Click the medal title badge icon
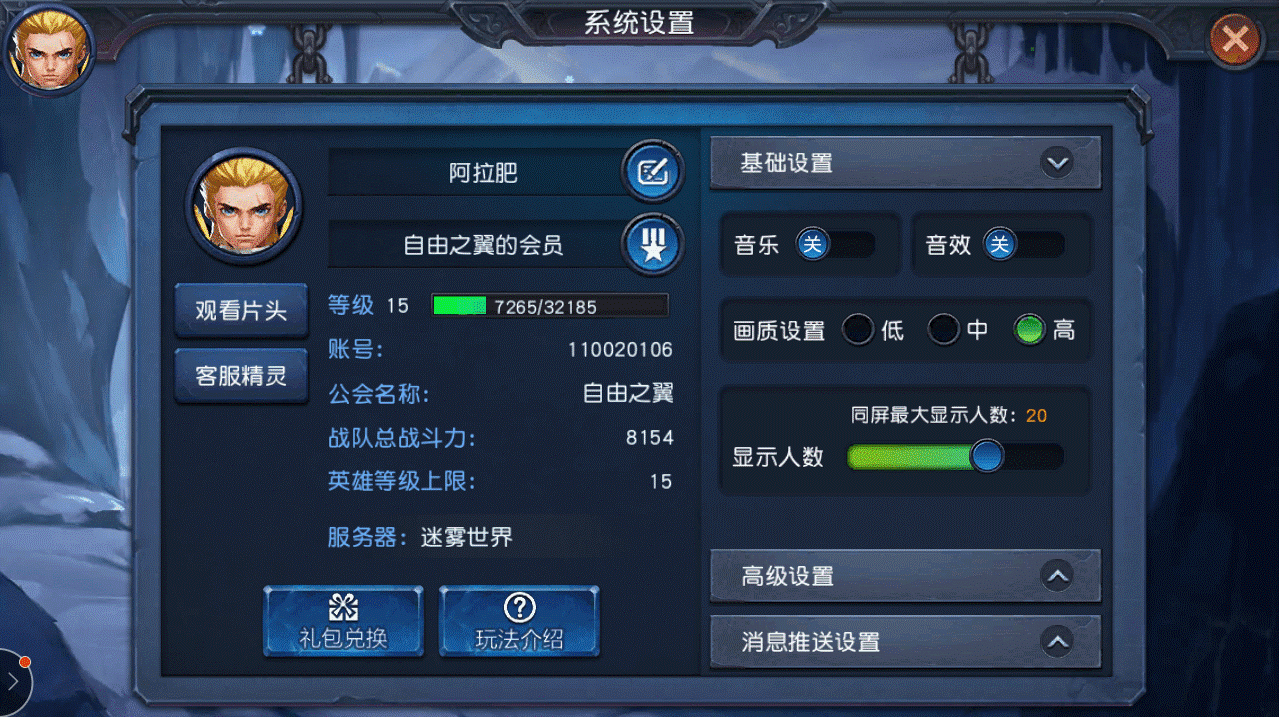This screenshot has width=1279, height=717. 653,243
